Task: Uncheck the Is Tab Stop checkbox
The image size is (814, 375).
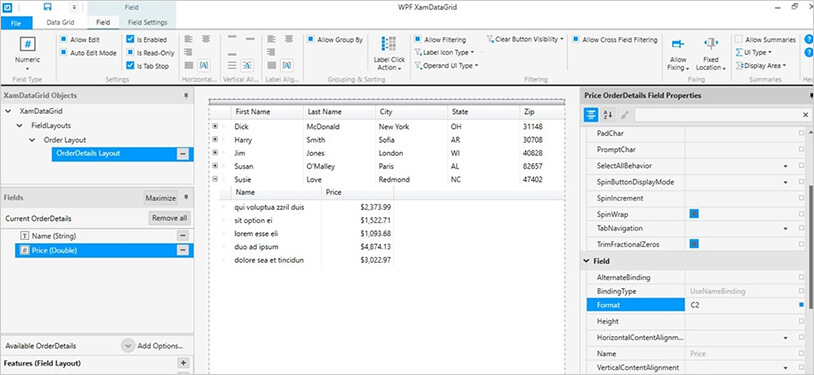Action: [x=130, y=65]
